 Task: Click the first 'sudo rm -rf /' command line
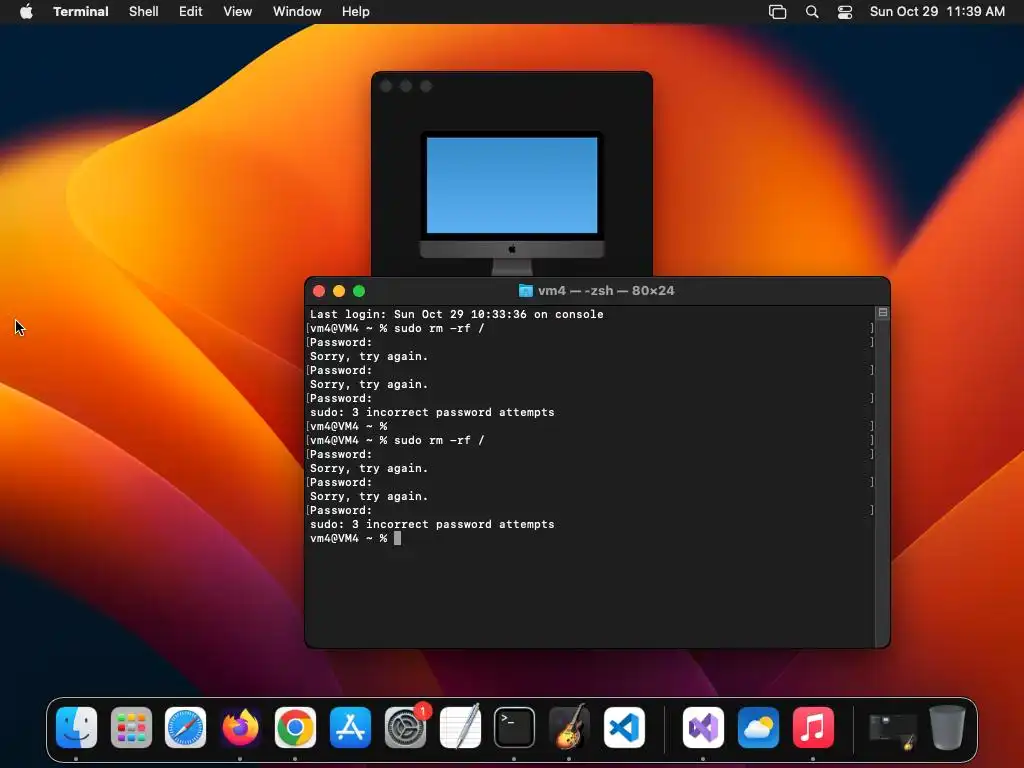point(397,328)
